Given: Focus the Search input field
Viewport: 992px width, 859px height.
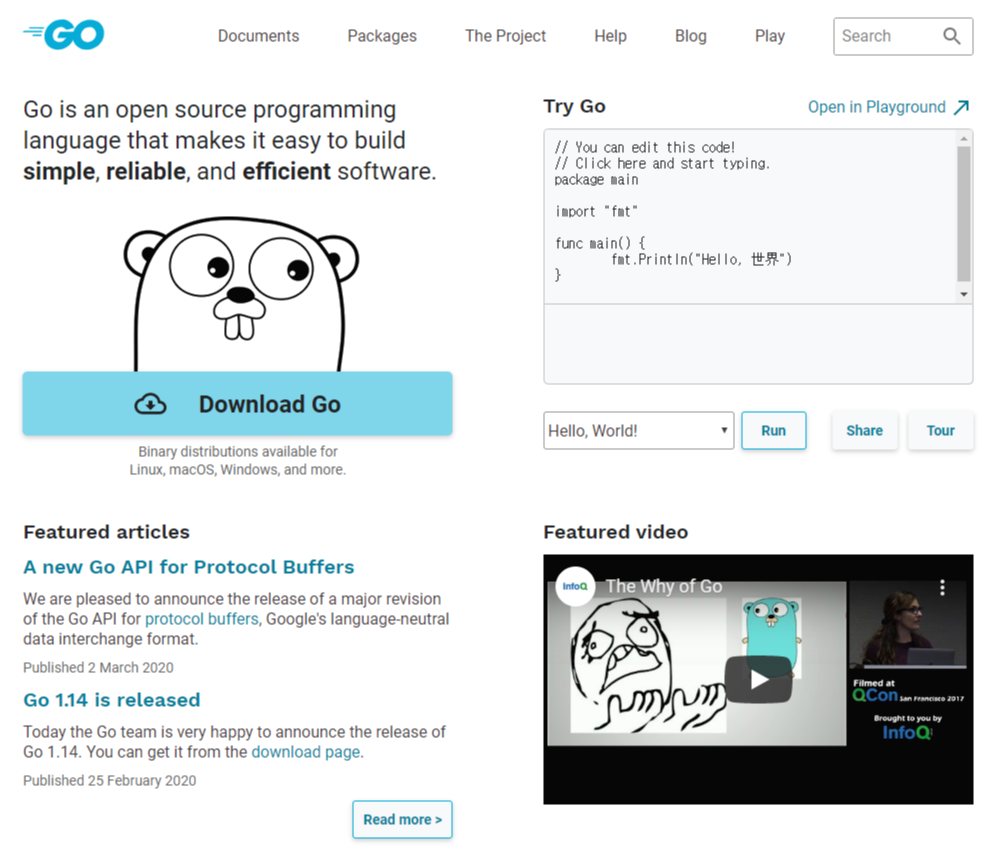Looking at the screenshot, I should pos(886,36).
